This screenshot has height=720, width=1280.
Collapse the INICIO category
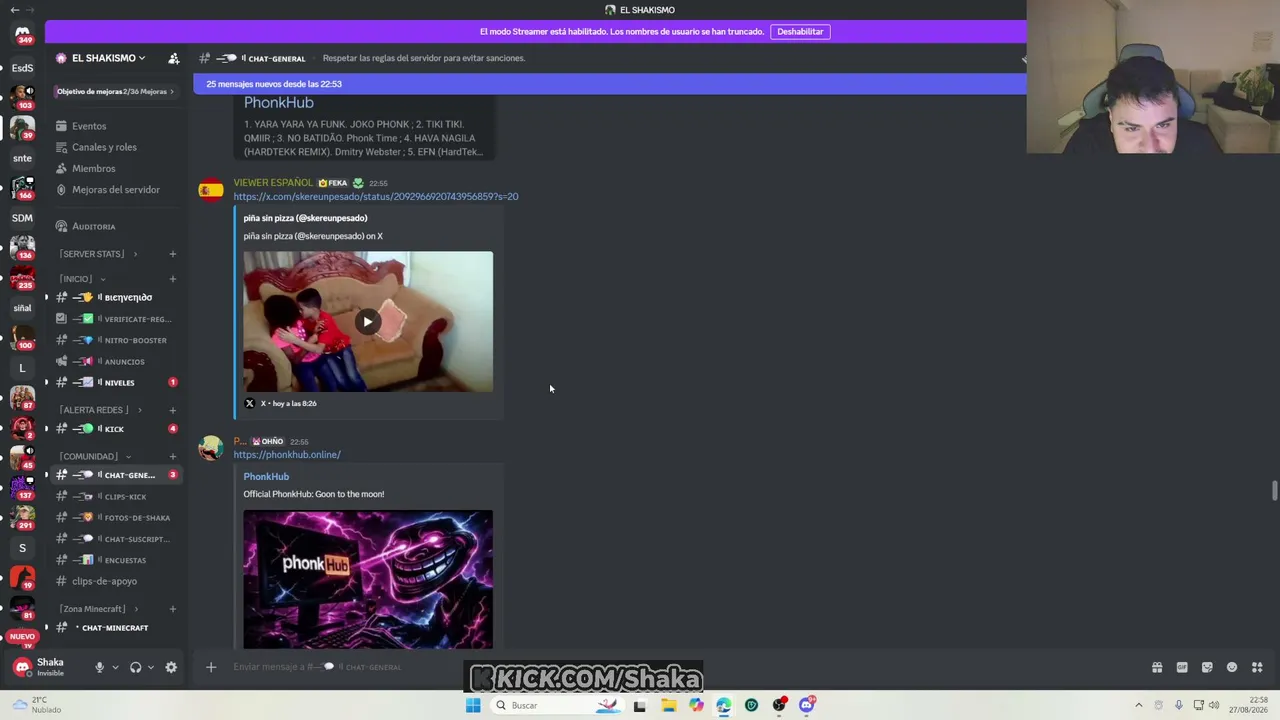(82, 279)
